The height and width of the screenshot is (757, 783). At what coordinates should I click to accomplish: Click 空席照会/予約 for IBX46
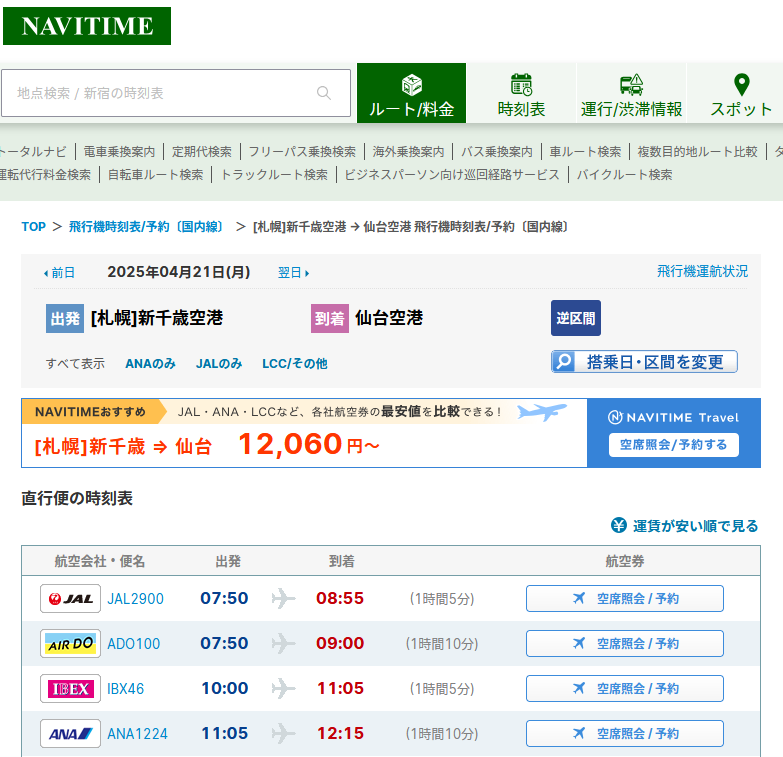(625, 689)
